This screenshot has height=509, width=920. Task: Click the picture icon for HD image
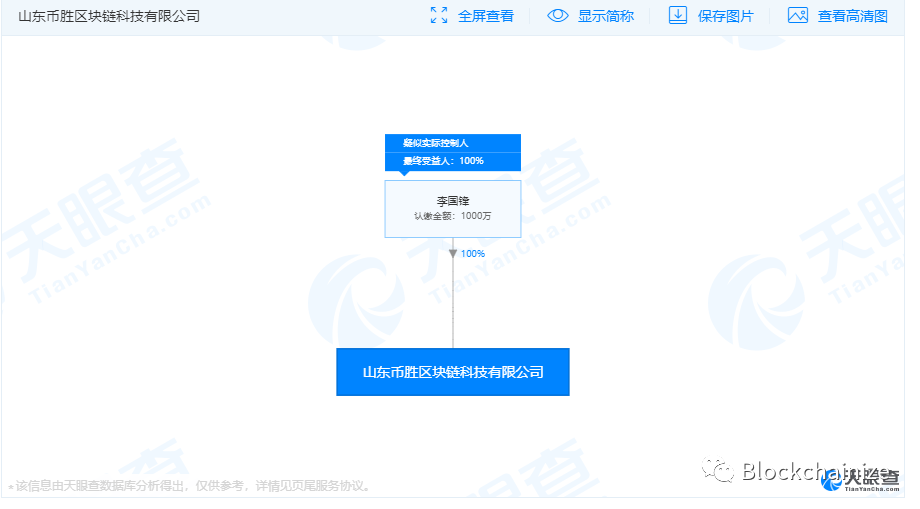pyautogui.click(x=797, y=16)
